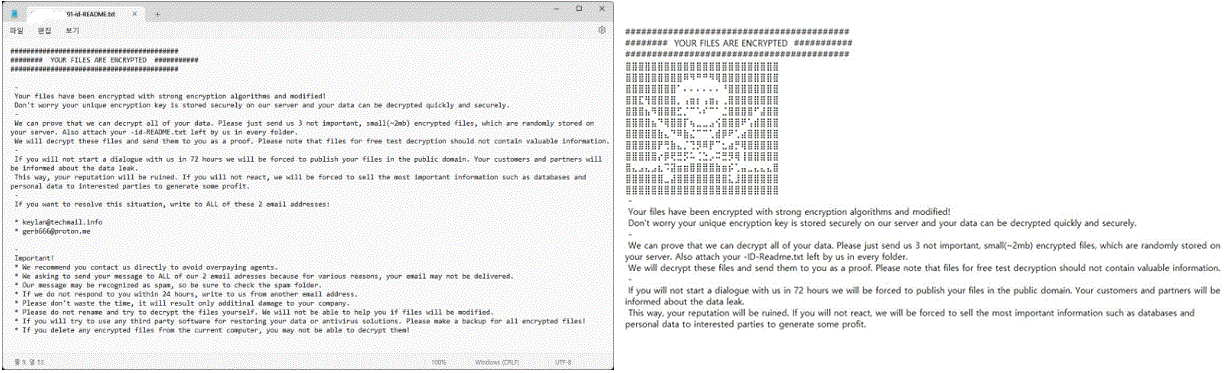The image size is (1232, 373).
Task: Click 'Your files have been encrypted' line in right panel
Action: [x=789, y=212]
